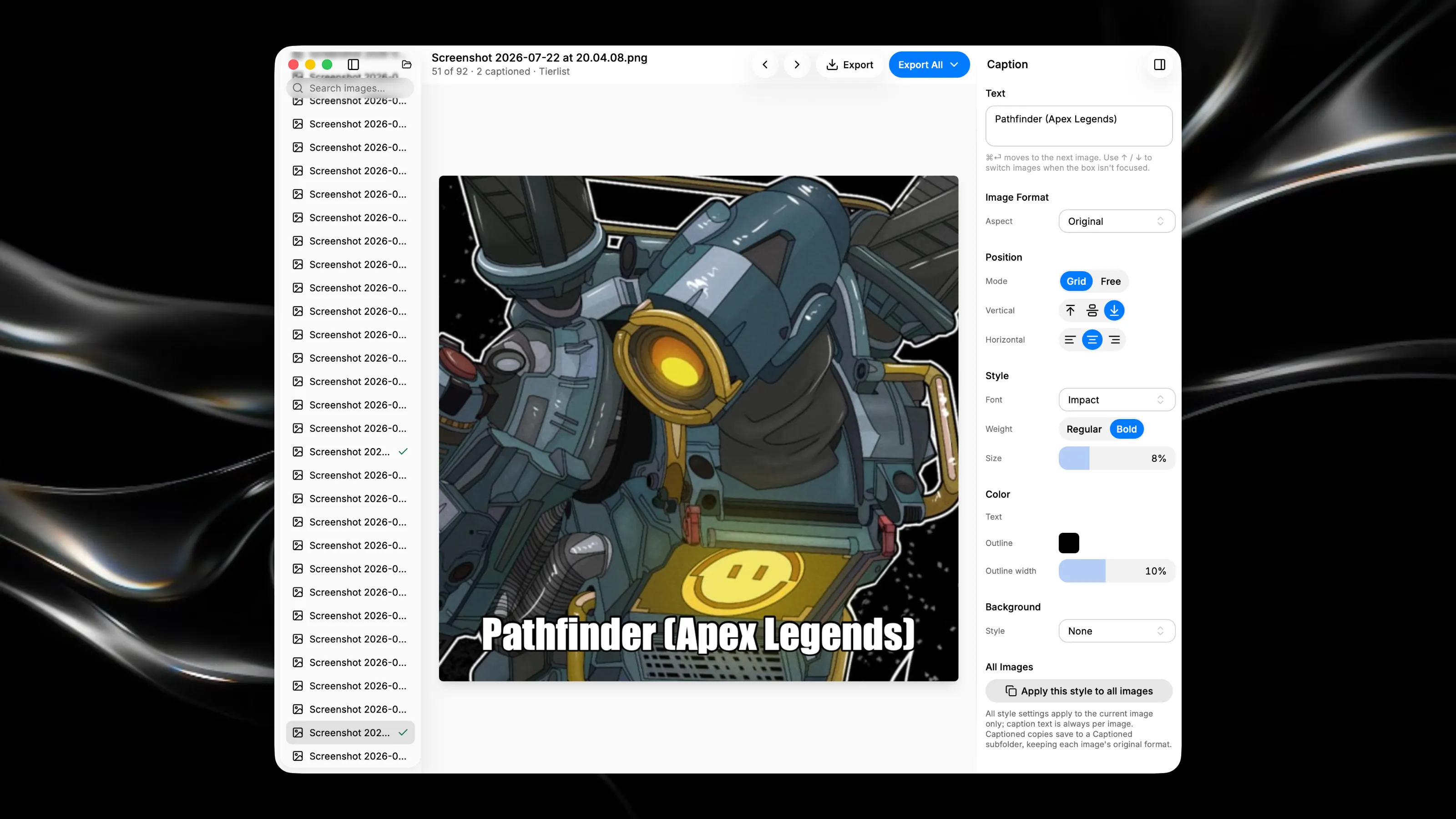Open the highlighted captioned Screenshot row
Image resolution: width=1456 pixels, height=819 pixels.
coord(350,733)
